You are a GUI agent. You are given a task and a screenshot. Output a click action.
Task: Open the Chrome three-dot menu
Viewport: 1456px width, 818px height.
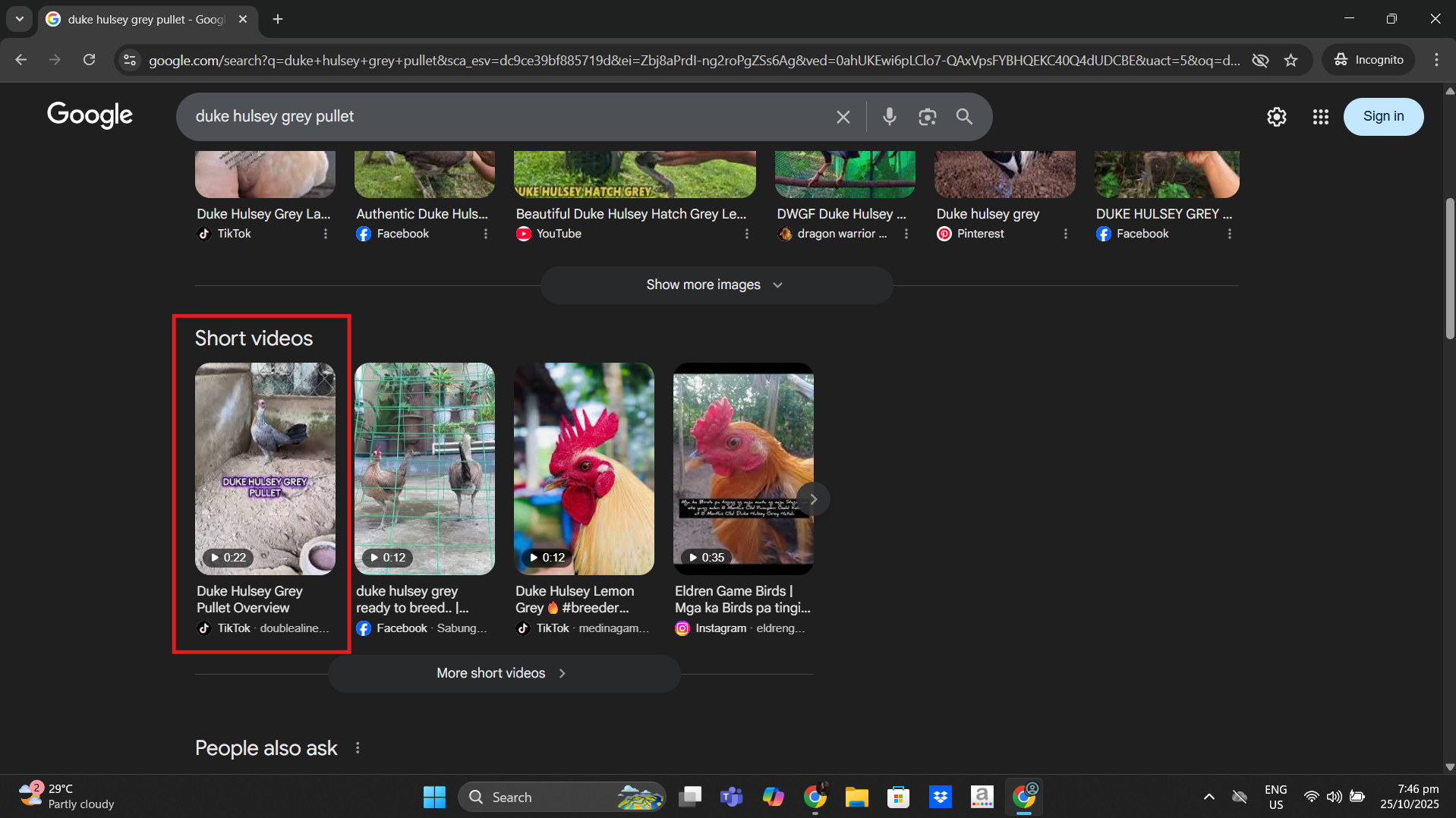click(x=1436, y=60)
